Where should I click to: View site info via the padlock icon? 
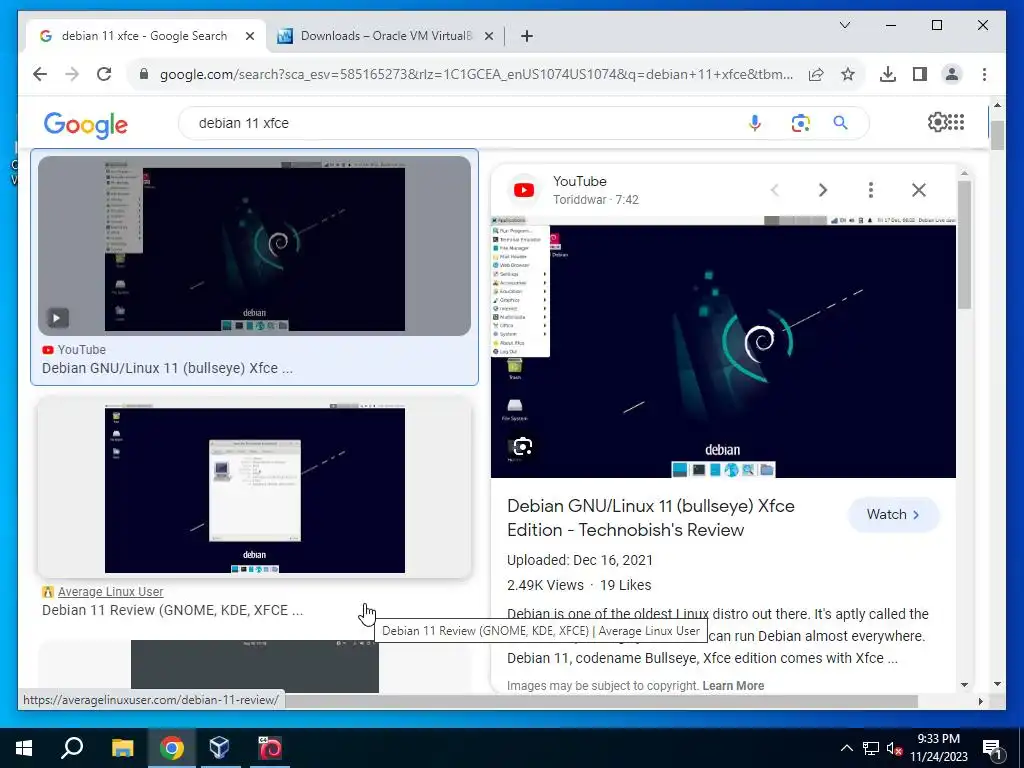click(144, 74)
